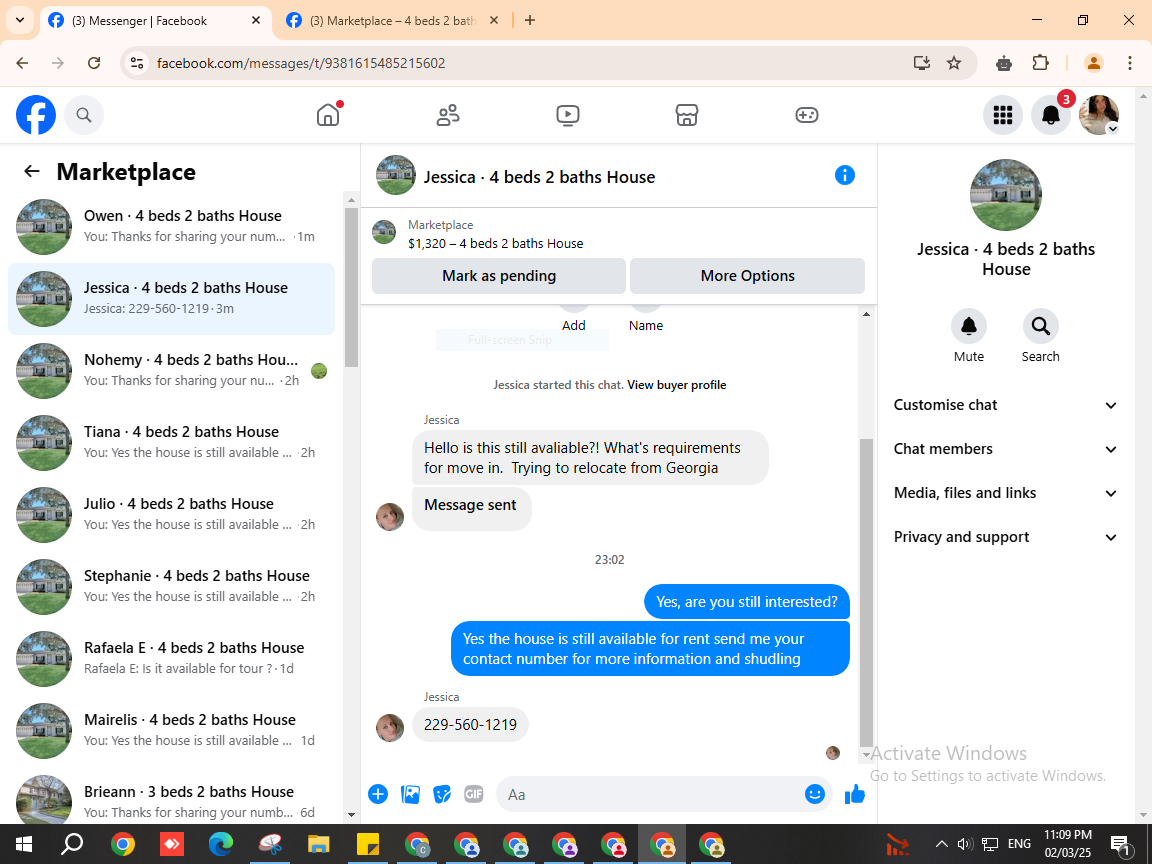Open View buyer profile link
The height and width of the screenshot is (864, 1152).
click(677, 385)
